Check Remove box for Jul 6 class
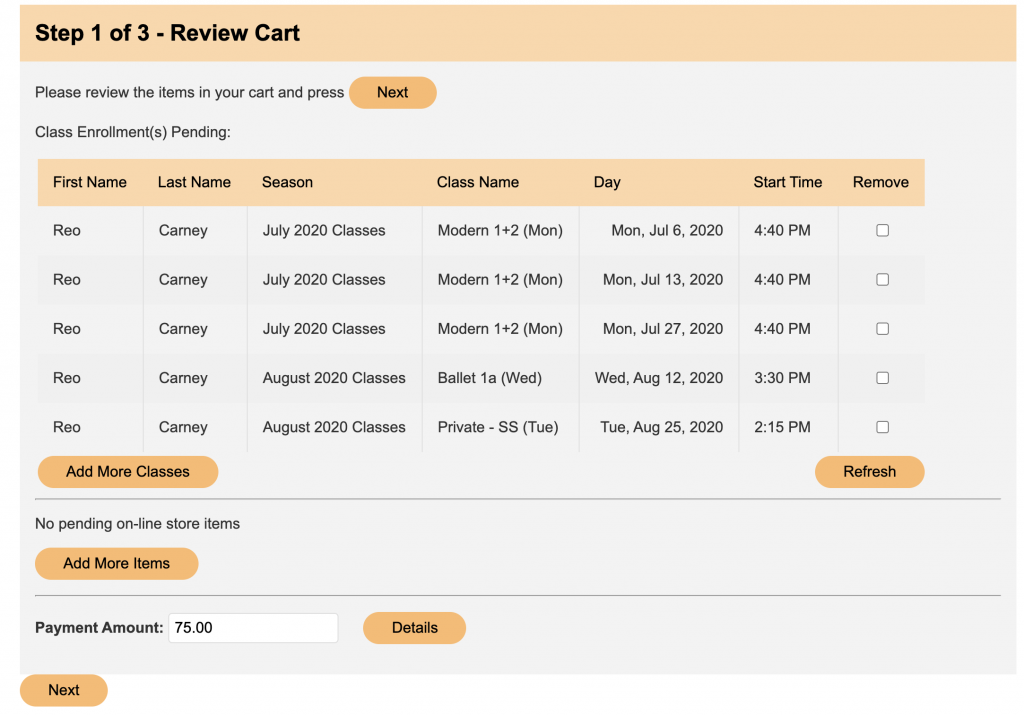The image size is (1024, 716). pos(882,230)
